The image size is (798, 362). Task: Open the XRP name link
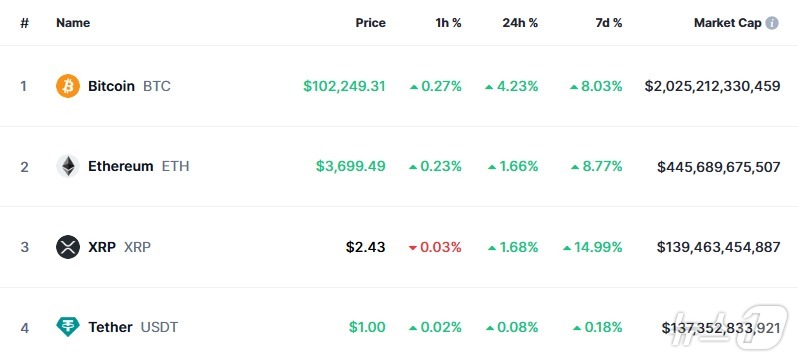102,247
